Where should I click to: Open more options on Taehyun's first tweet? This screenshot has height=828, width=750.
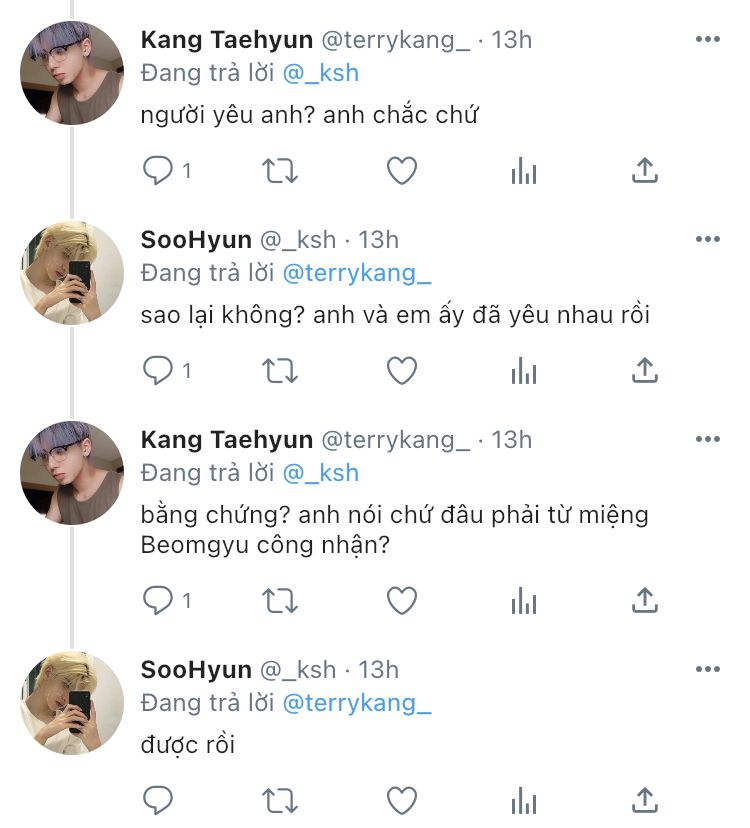click(707, 40)
